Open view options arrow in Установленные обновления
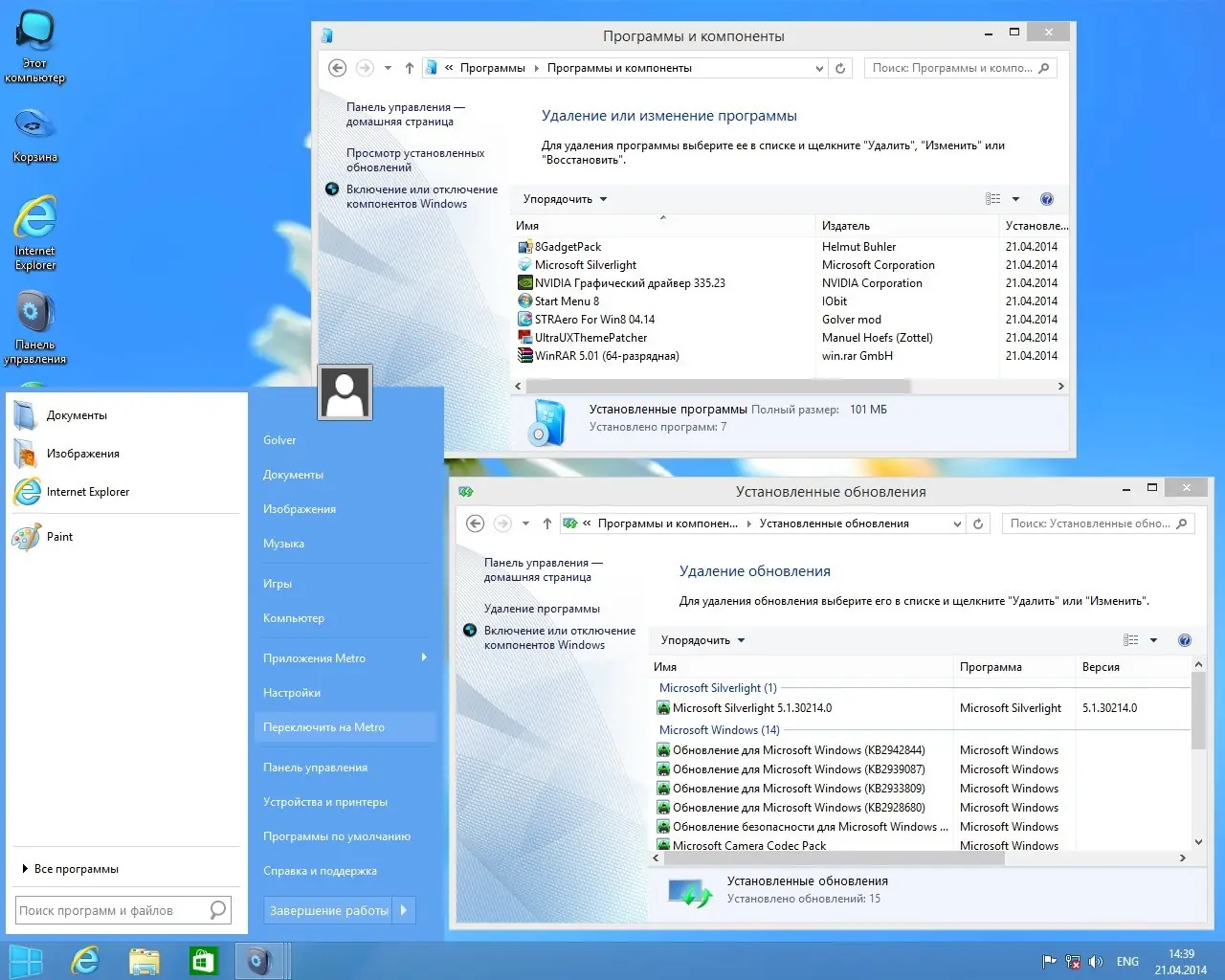1225x980 pixels. point(1153,640)
